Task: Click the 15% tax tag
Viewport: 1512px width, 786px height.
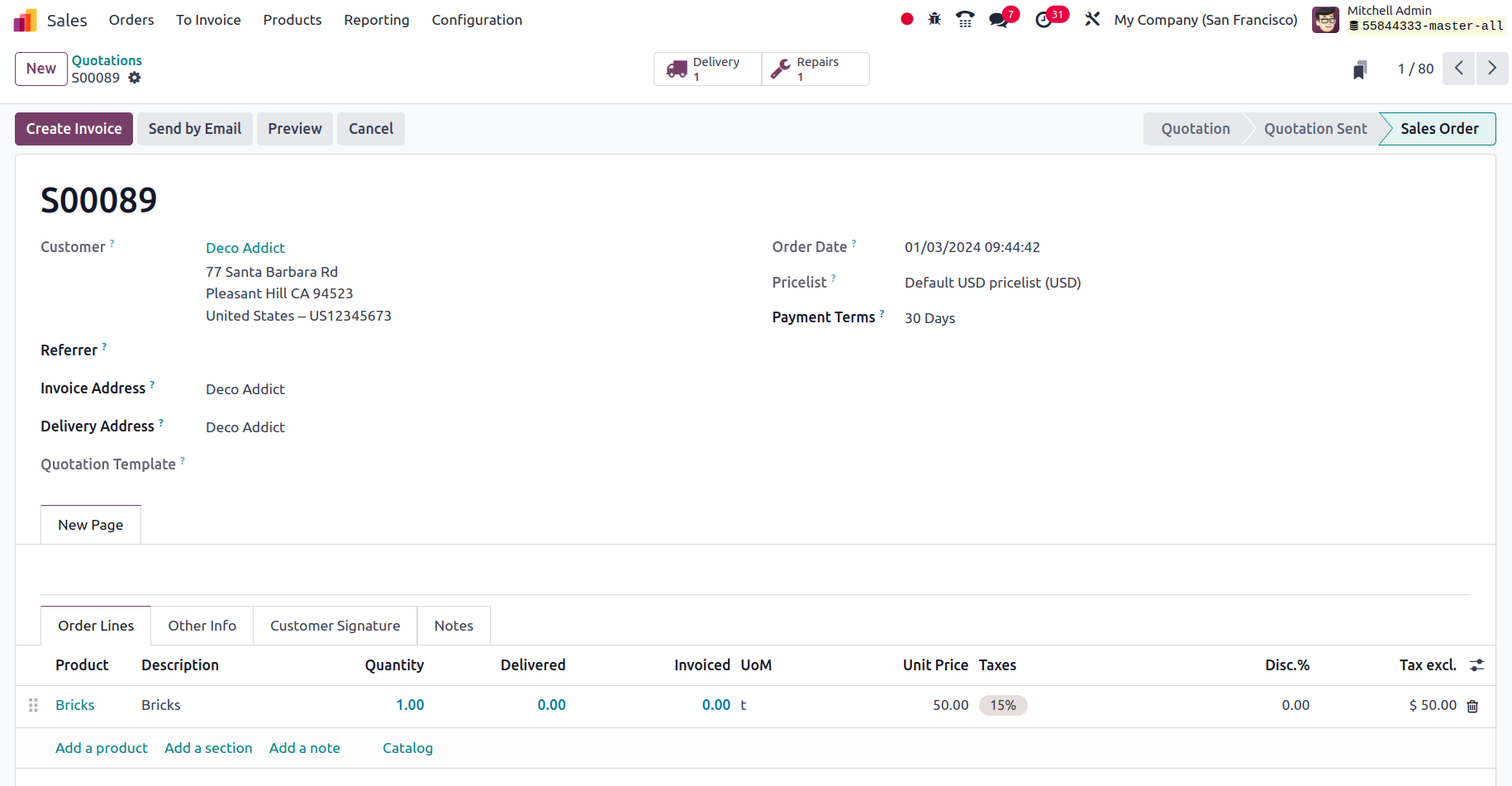Action: point(1002,705)
